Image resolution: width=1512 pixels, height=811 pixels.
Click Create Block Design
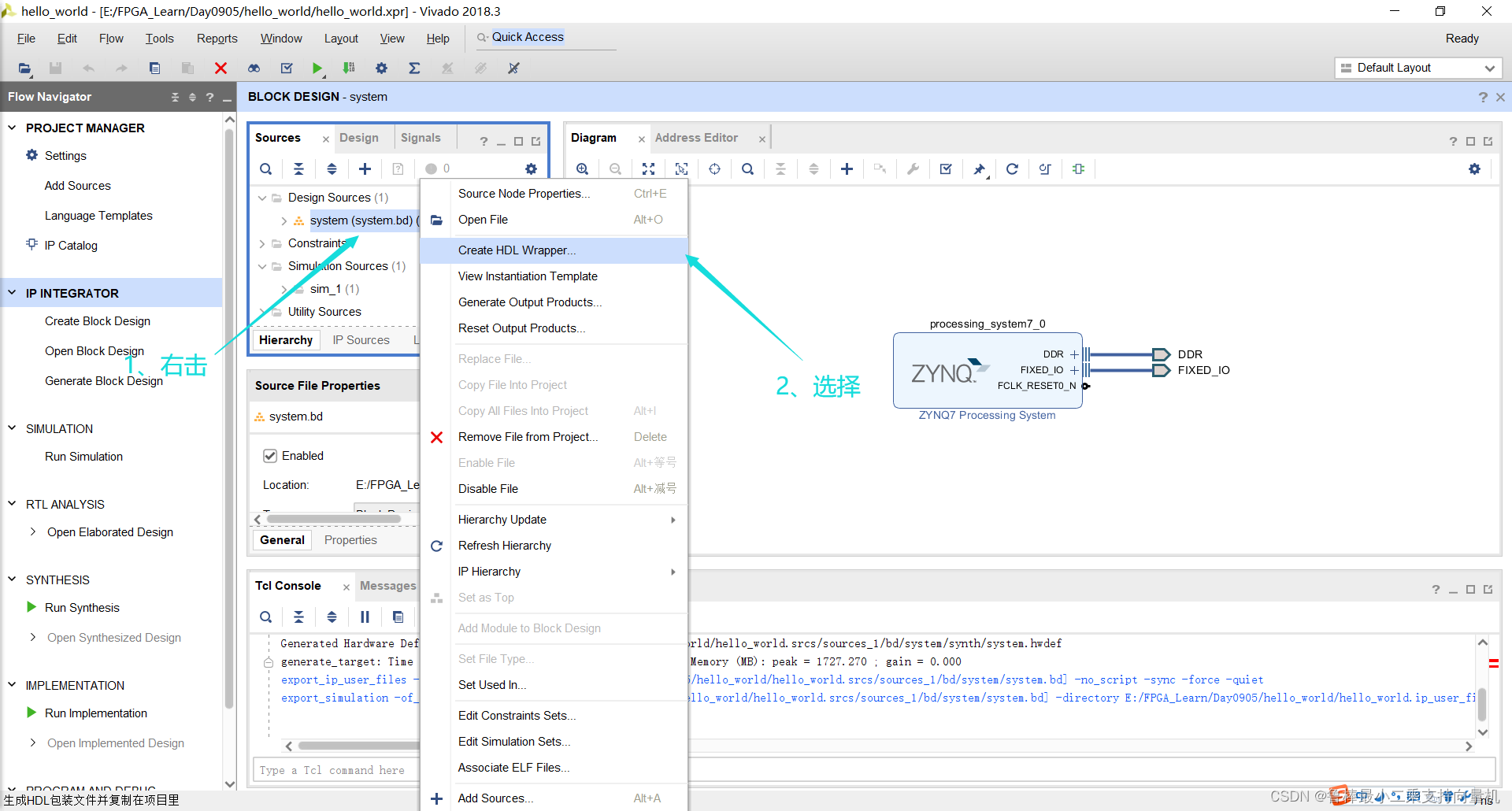(98, 321)
